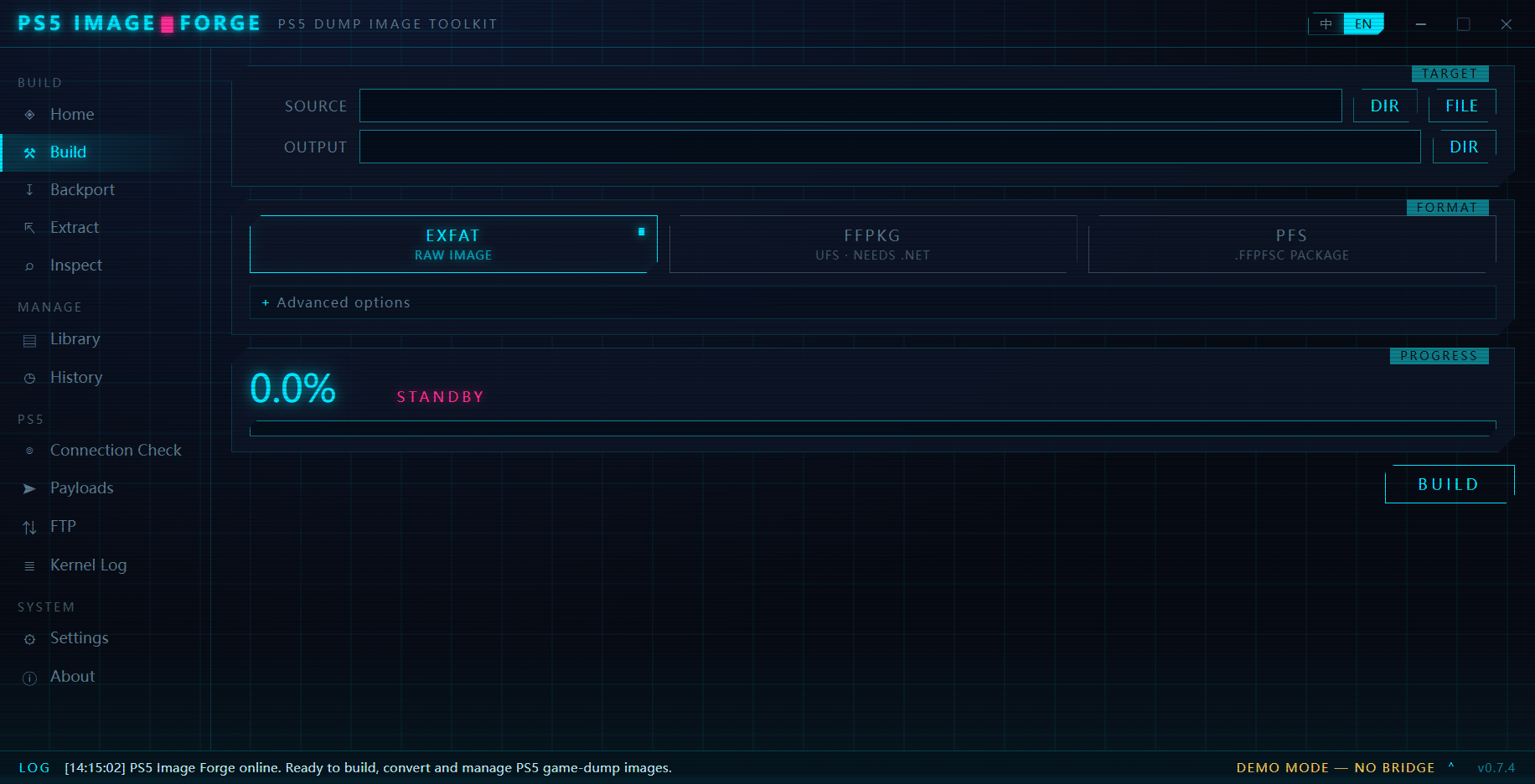Click the SOURCE path input field
The height and width of the screenshot is (784, 1535).
[x=850, y=106]
